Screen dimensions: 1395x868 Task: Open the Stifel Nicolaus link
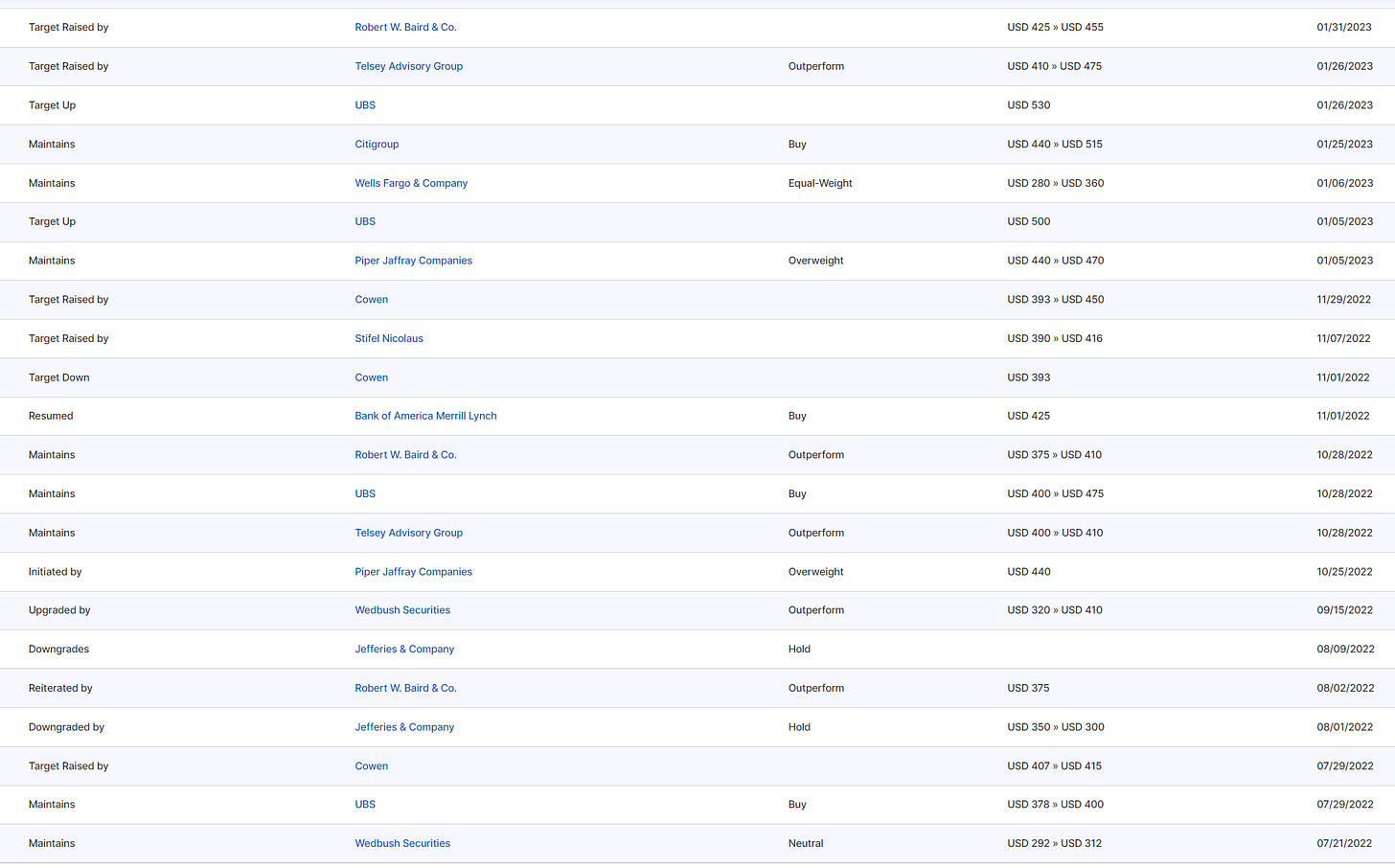[389, 338]
